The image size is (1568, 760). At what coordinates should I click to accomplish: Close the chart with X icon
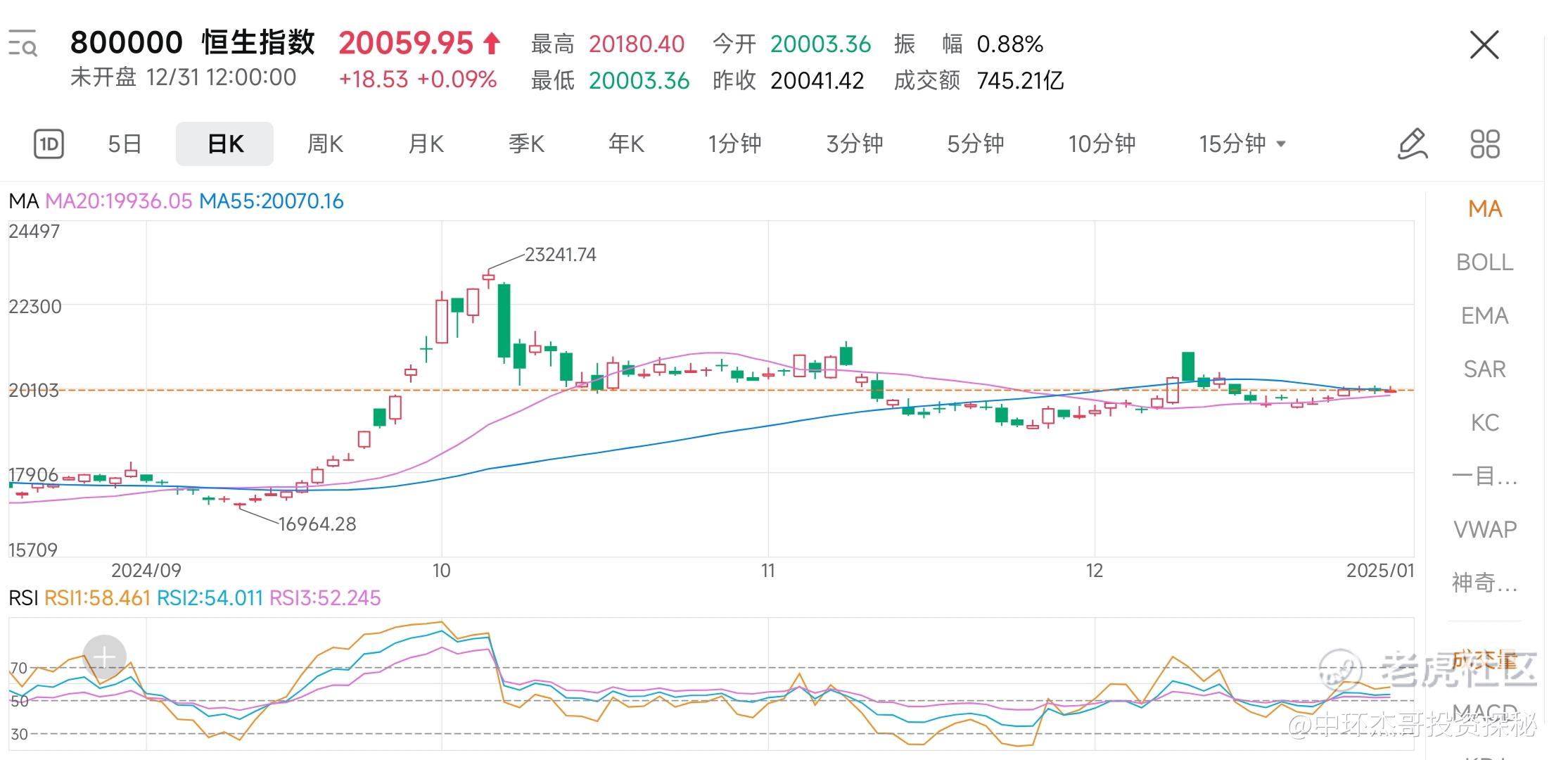[1484, 45]
